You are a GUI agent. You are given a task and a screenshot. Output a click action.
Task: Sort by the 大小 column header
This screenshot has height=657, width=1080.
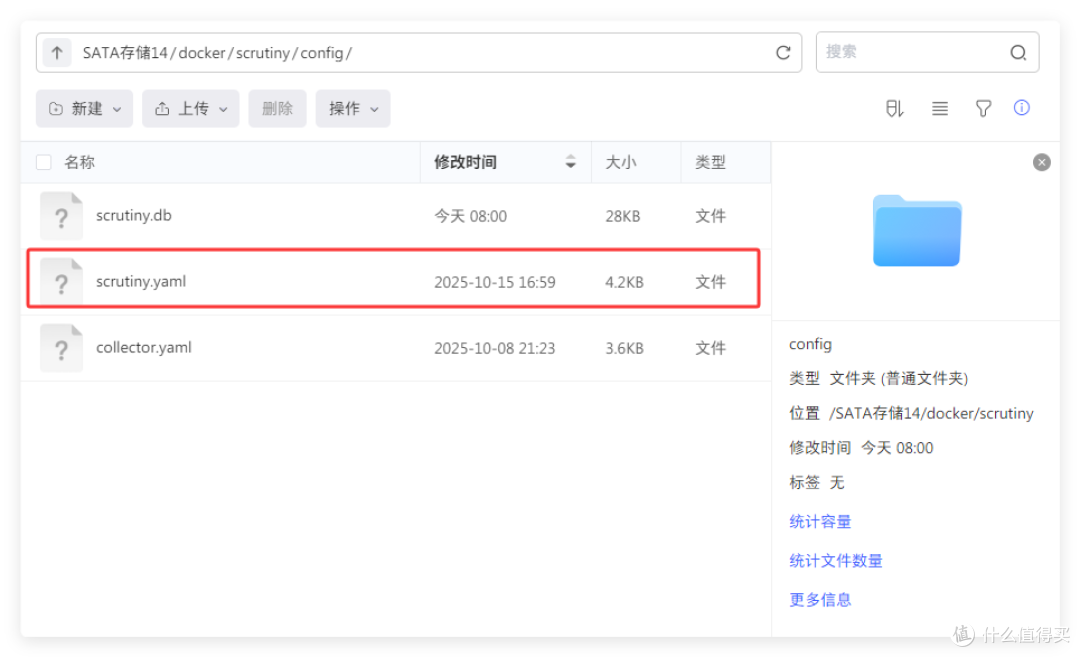pyautogui.click(x=621, y=162)
